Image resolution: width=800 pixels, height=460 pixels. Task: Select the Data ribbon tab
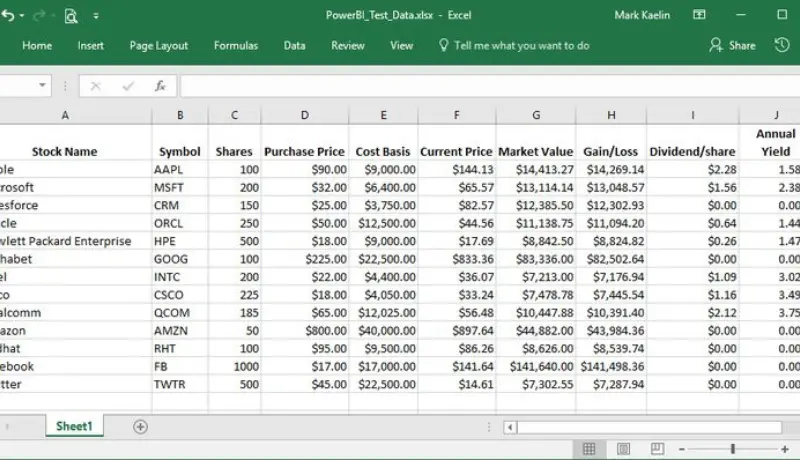click(x=294, y=45)
